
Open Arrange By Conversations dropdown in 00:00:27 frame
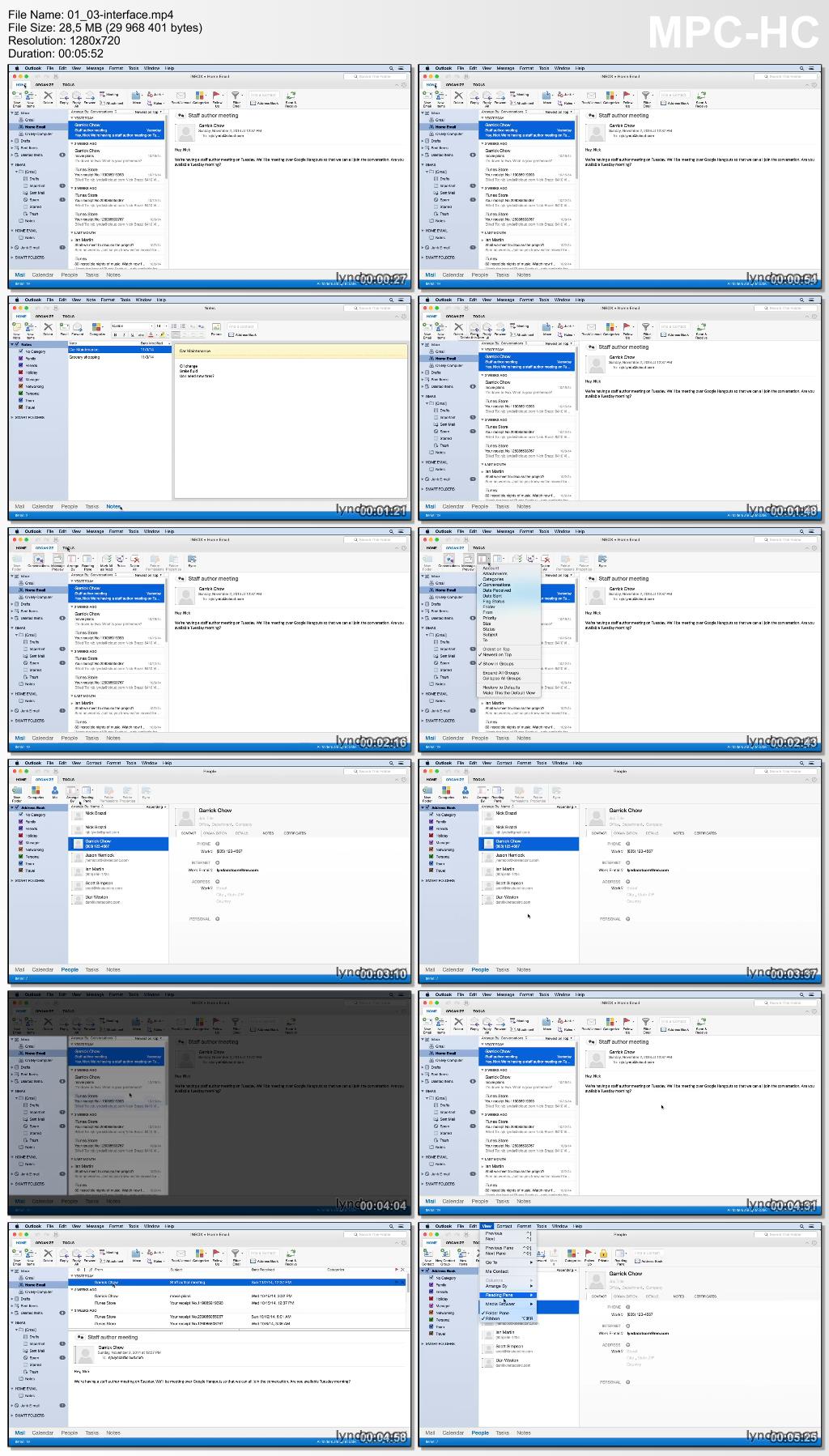click(x=96, y=112)
